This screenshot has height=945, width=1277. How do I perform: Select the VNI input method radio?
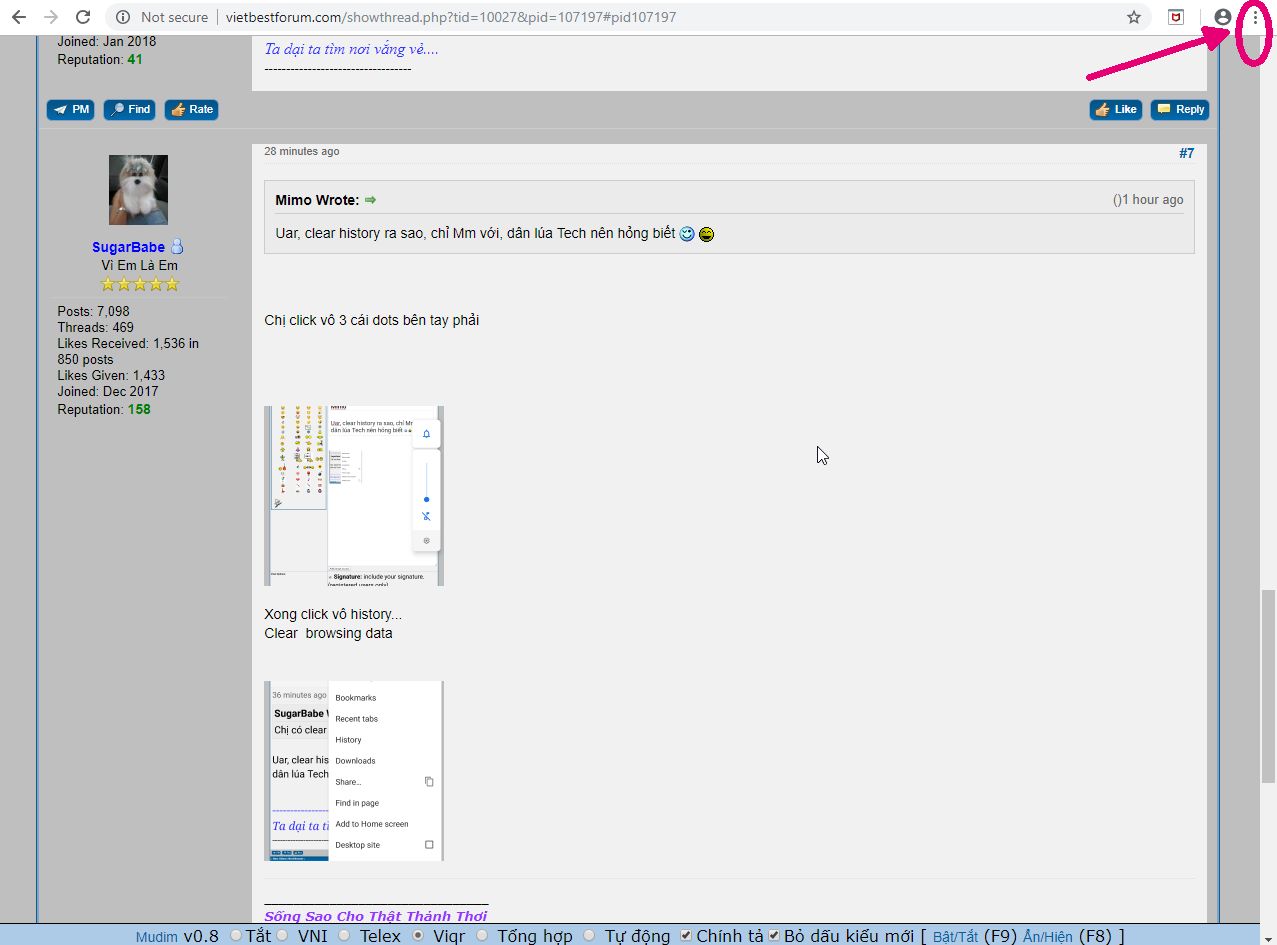click(284, 936)
